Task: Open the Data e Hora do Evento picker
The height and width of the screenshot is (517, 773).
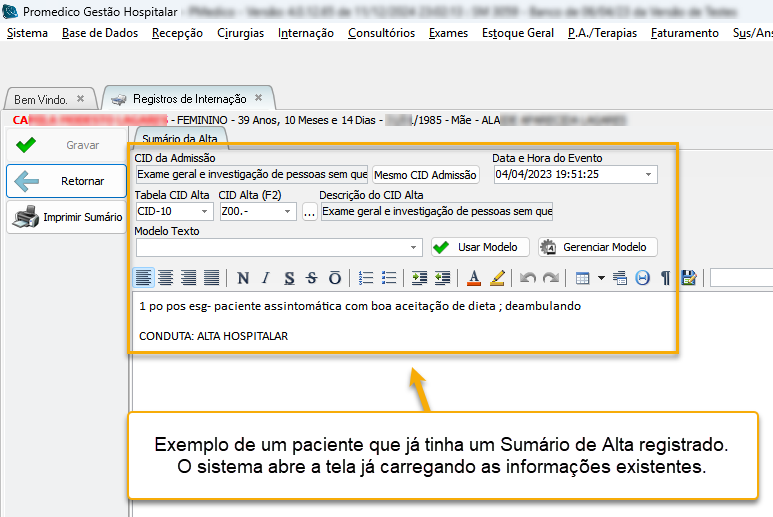Action: tap(649, 174)
